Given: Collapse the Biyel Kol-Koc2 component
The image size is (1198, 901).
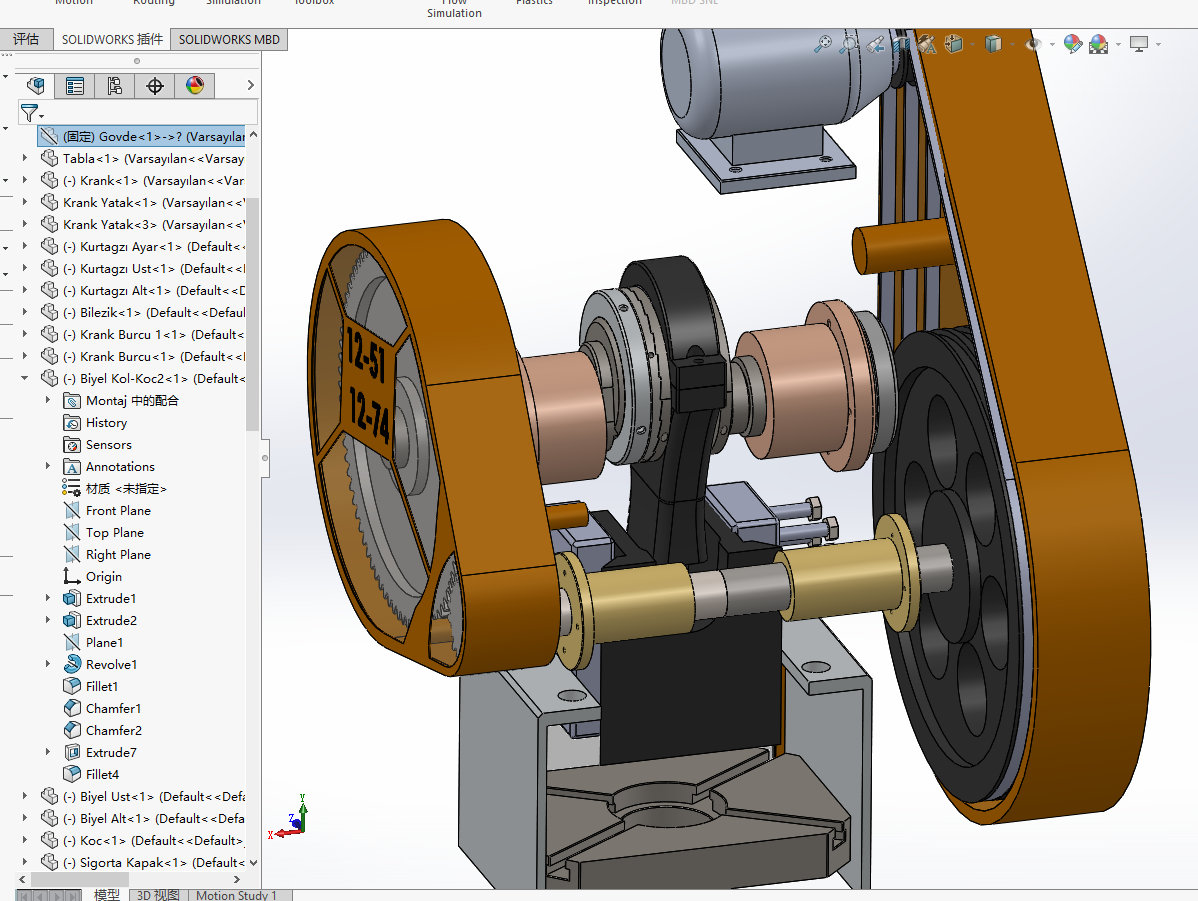Looking at the screenshot, I should pyautogui.click(x=25, y=379).
